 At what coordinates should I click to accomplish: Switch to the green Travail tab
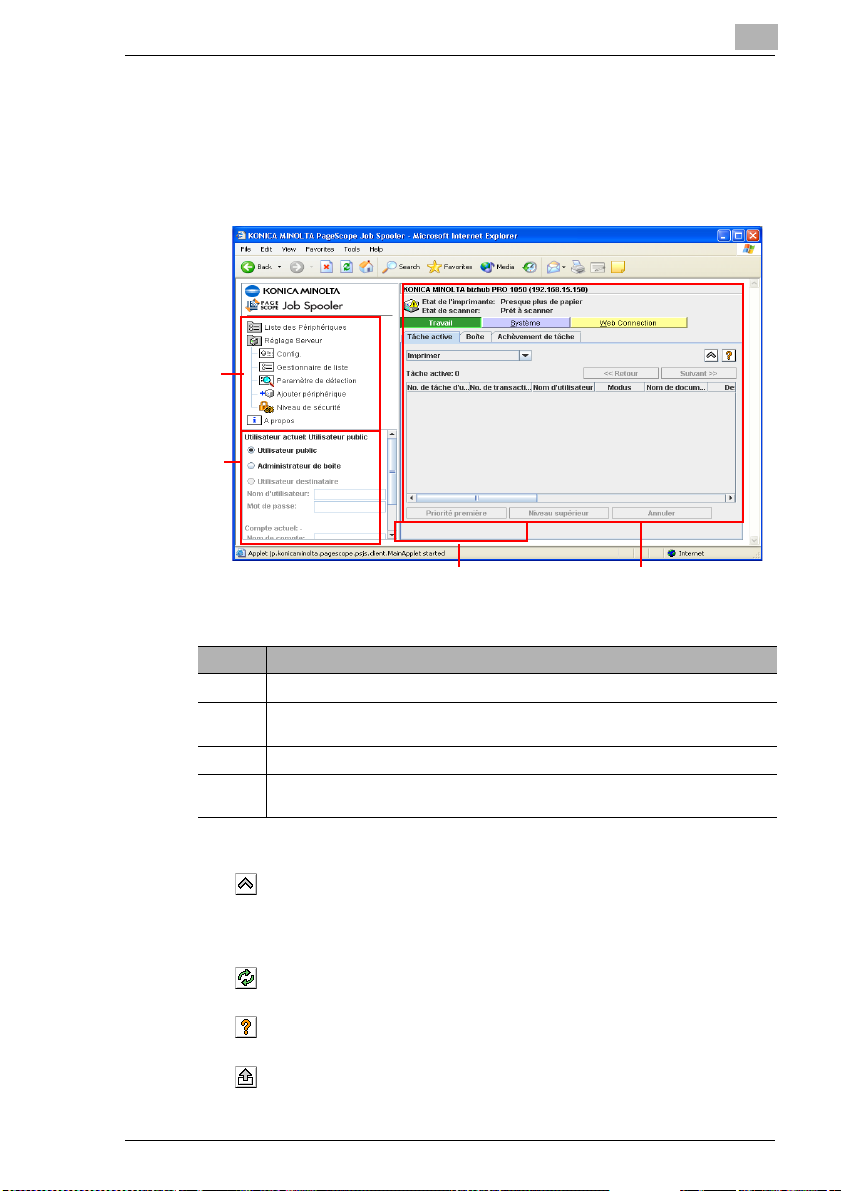[441, 323]
